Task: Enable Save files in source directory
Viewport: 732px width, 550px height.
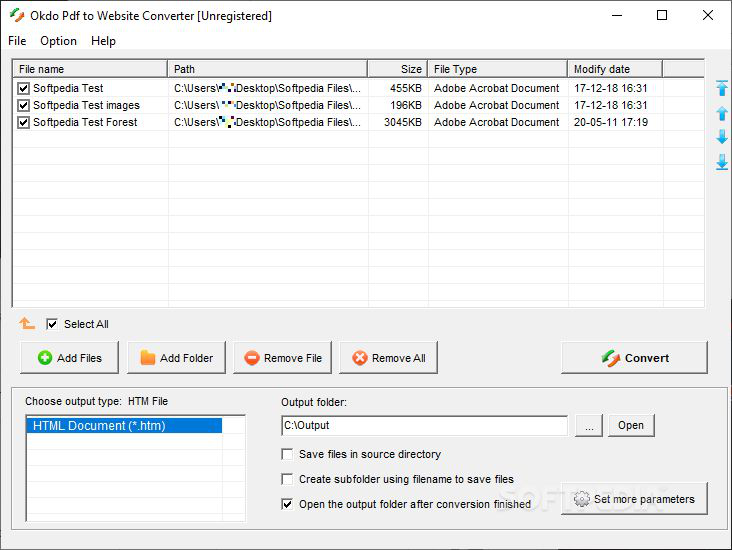Action: [x=287, y=454]
